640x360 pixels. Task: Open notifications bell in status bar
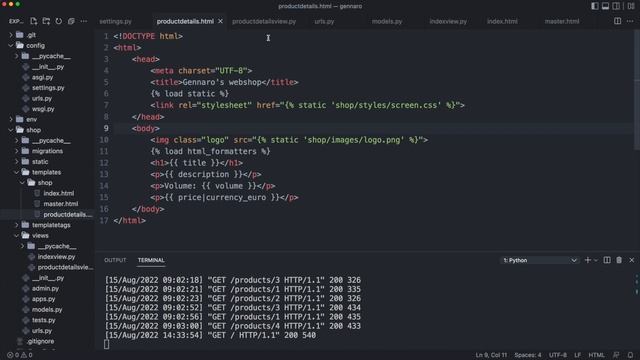point(630,355)
